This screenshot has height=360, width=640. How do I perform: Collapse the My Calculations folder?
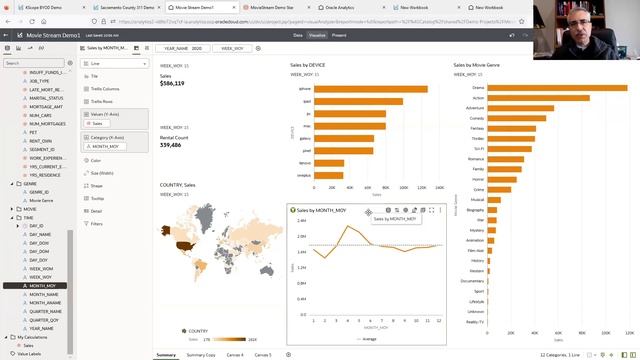pyautogui.click(x=6, y=338)
